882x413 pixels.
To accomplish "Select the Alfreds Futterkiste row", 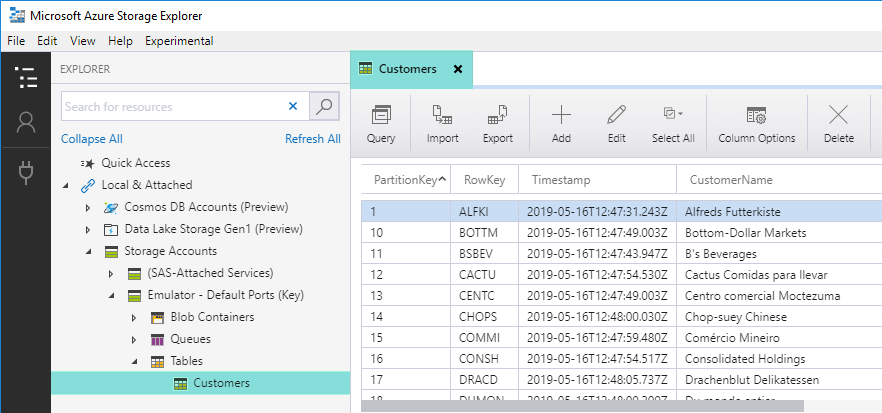I will pyautogui.click(x=622, y=212).
